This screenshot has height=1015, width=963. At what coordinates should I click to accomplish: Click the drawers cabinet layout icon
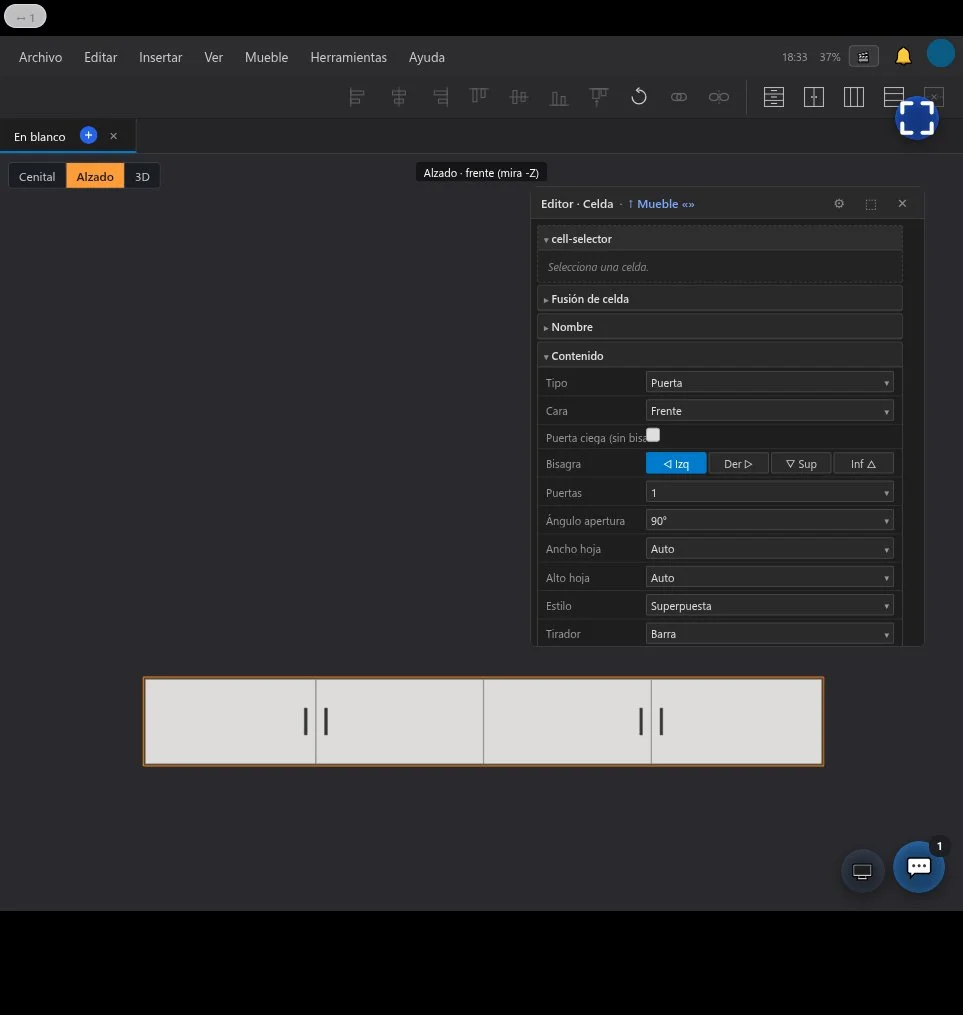[x=773, y=97]
